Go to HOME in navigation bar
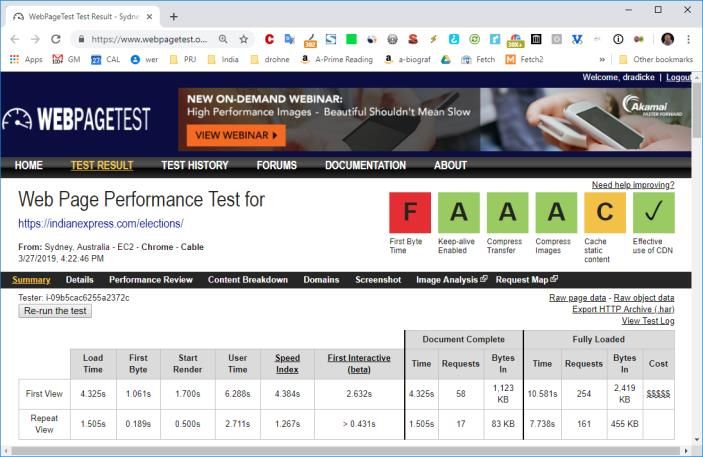 28,165
